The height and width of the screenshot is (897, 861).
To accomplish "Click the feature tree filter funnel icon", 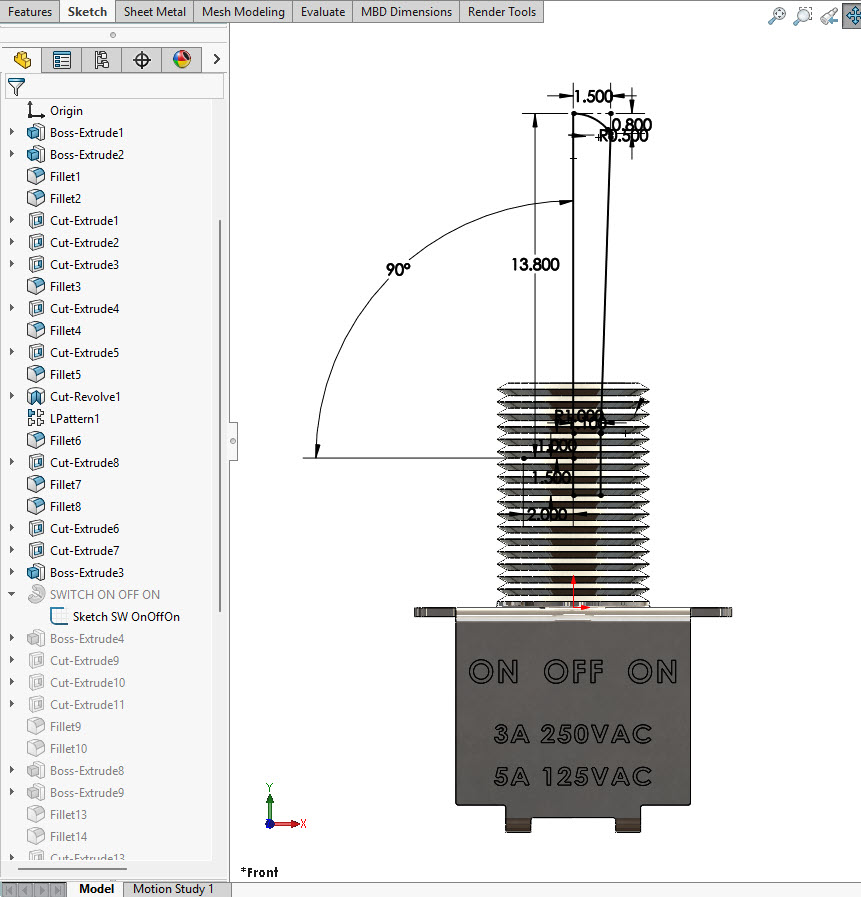I will click(x=16, y=87).
